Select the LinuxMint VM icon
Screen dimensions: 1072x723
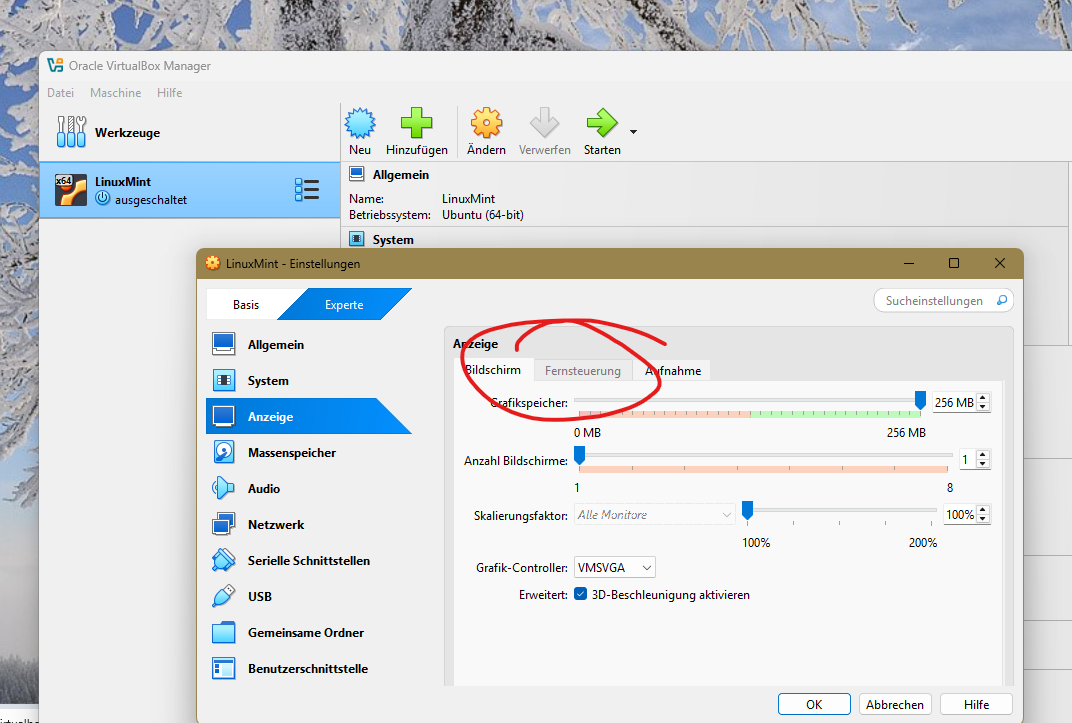71,190
